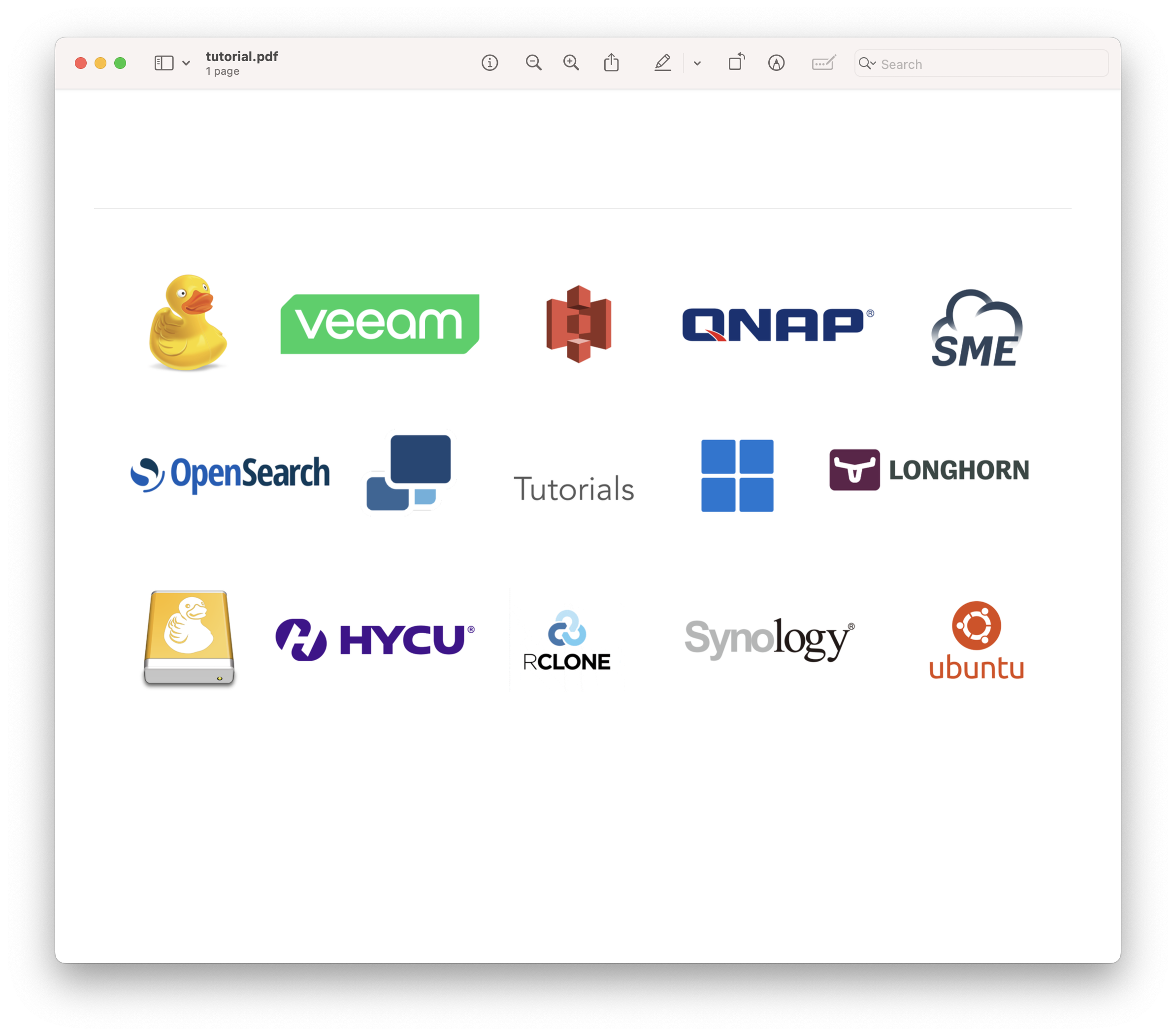Rotate the page with the rotate icon

coord(736,62)
